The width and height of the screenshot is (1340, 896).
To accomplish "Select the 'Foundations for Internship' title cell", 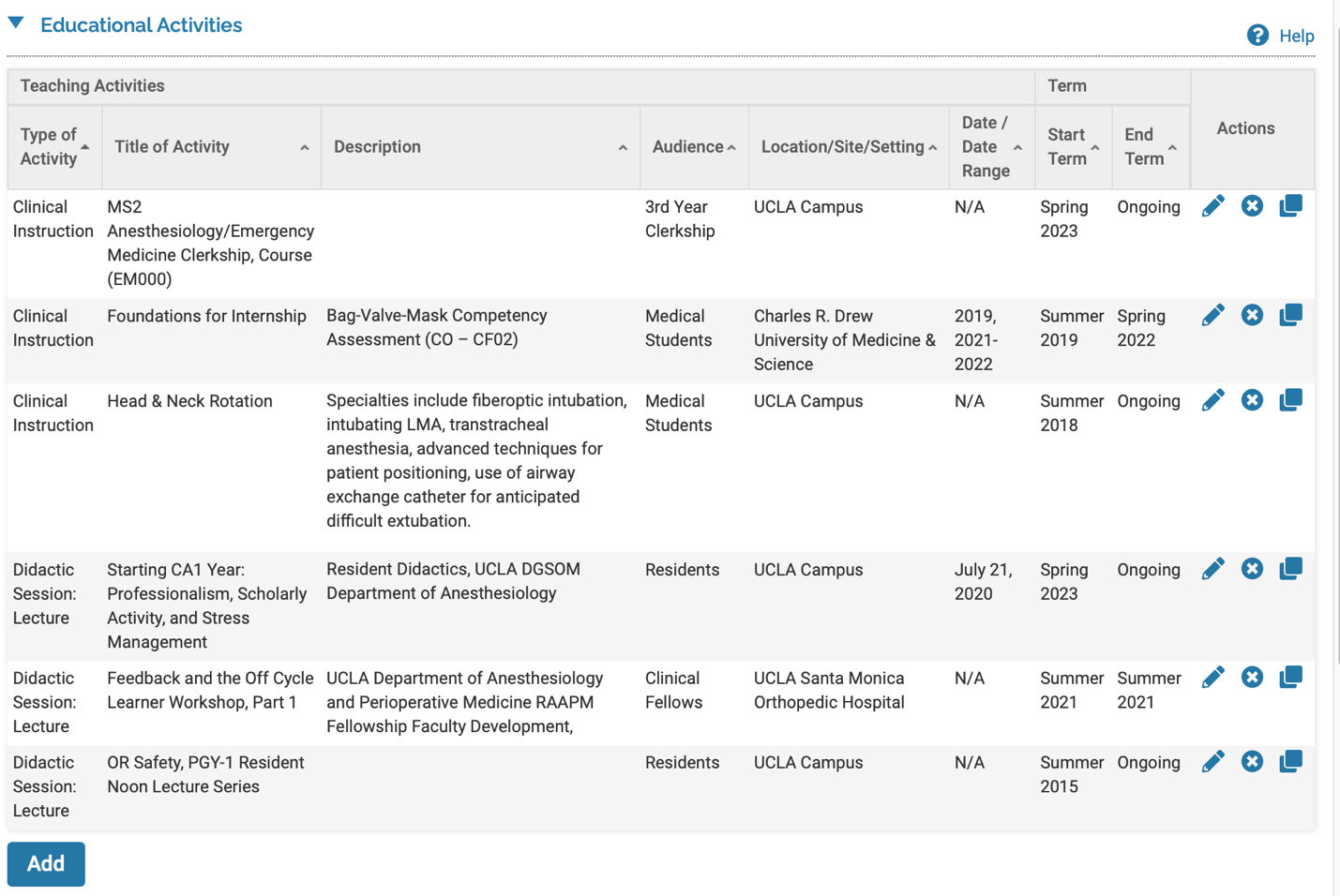I will click(x=206, y=316).
